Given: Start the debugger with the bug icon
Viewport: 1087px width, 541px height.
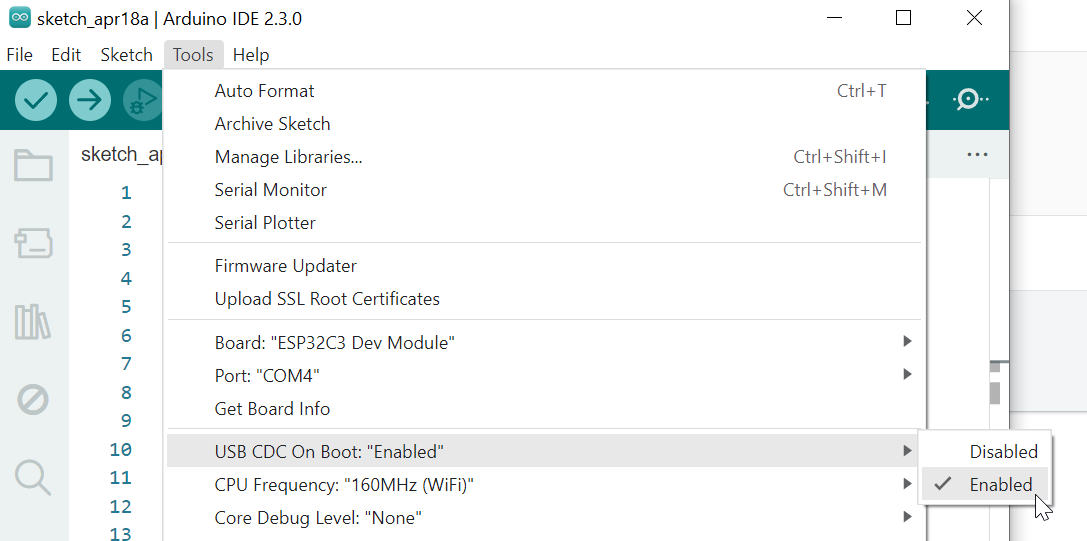Looking at the screenshot, I should 143,101.
